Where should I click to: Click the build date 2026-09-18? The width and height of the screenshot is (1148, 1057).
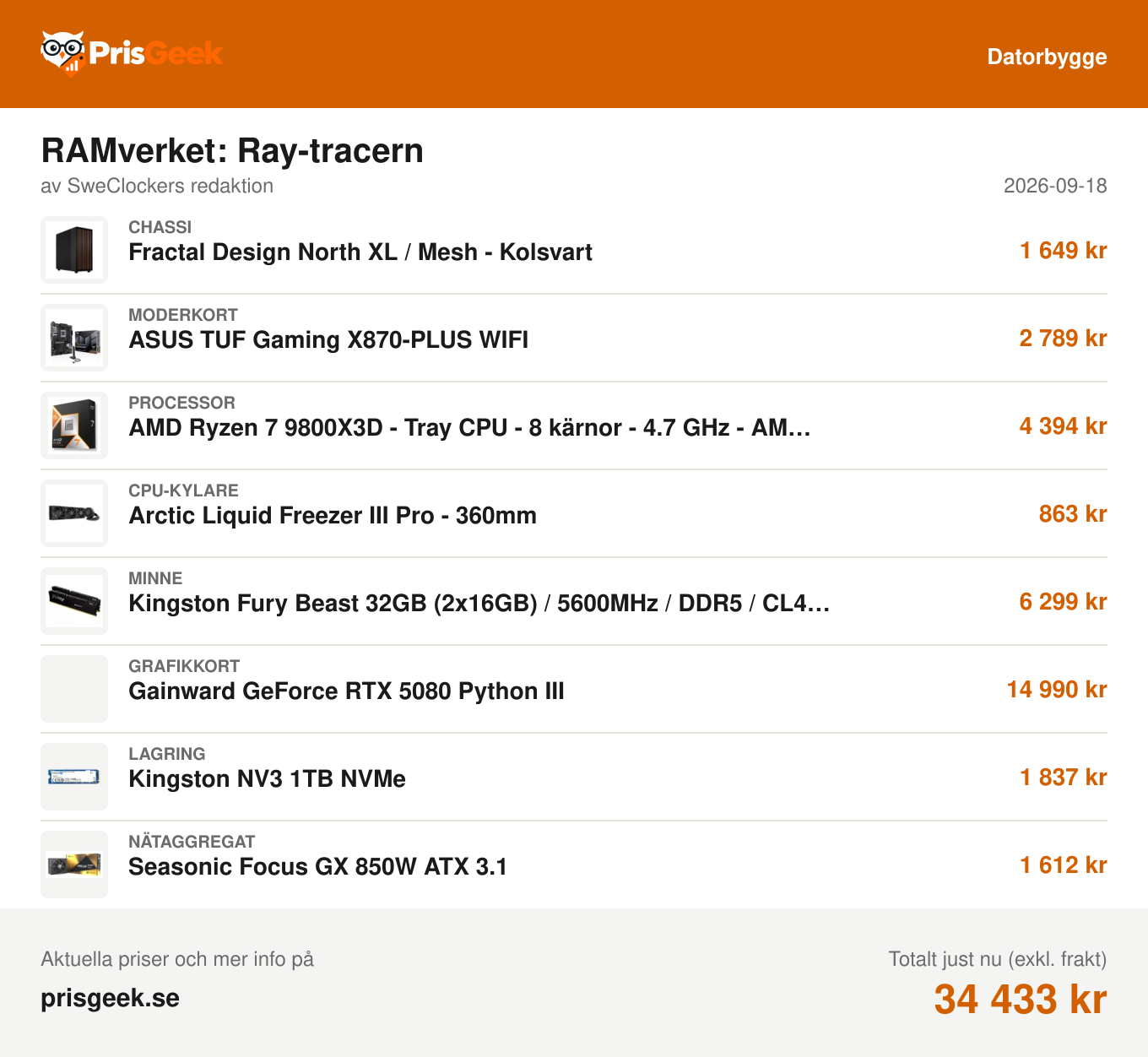(x=1055, y=186)
